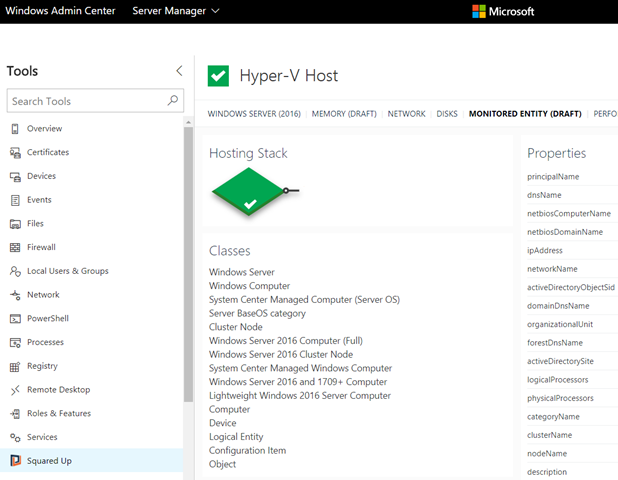Select 'System Center Managed Computer (Server OS)' class
Viewport: 618px width, 480px height.
(x=304, y=300)
